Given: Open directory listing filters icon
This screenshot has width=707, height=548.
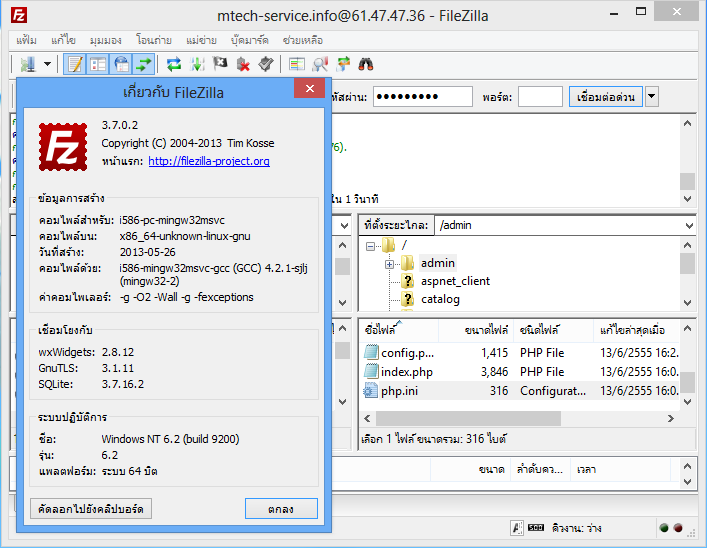Looking at the screenshot, I should click(297, 64).
